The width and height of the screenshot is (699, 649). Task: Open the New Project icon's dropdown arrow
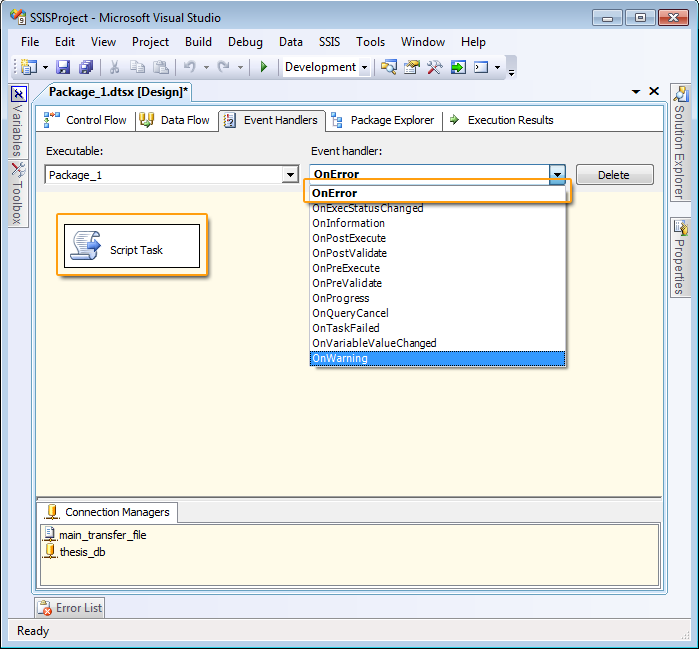click(45, 68)
